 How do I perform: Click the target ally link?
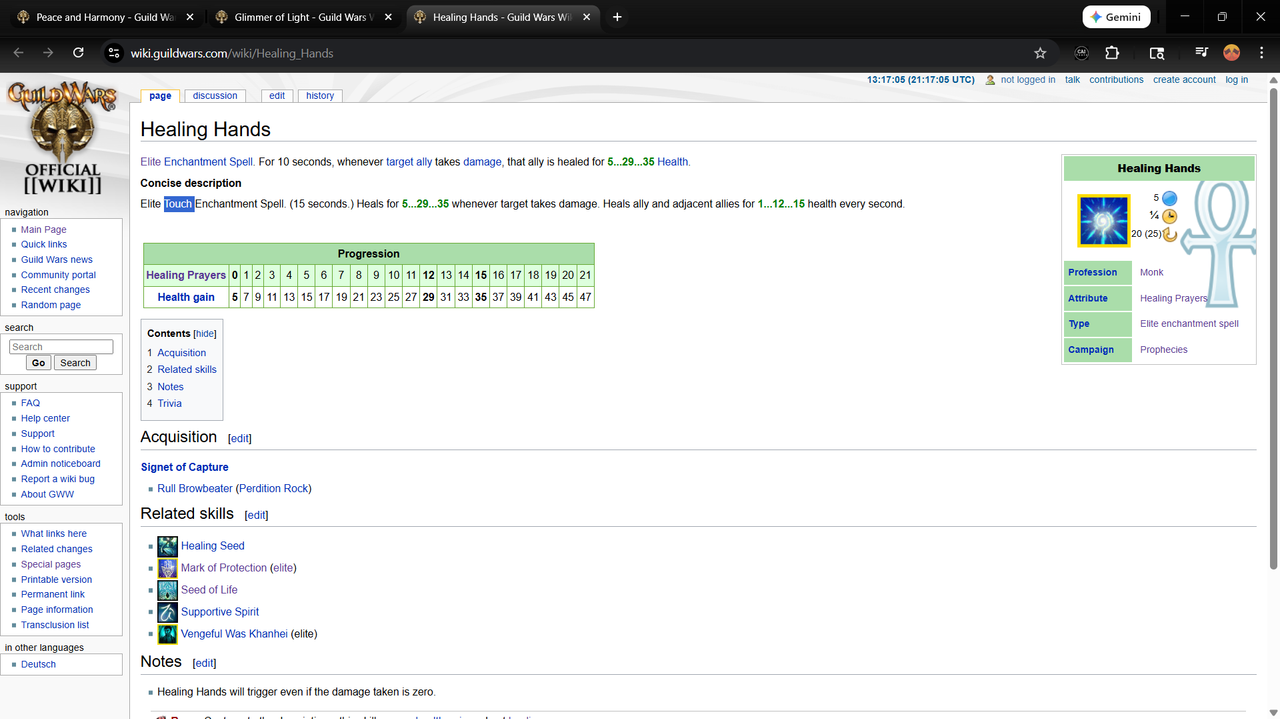pos(409,162)
